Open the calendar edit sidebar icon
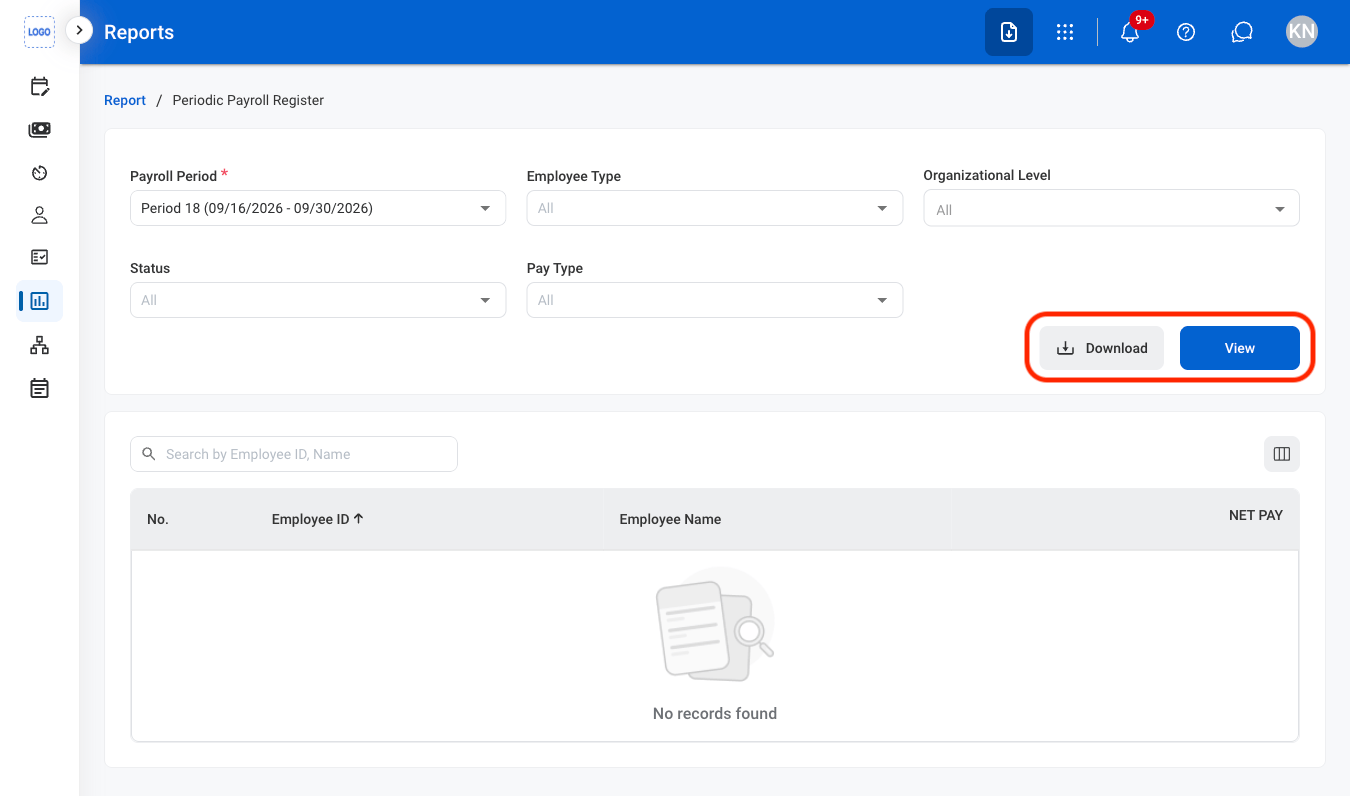The height and width of the screenshot is (796, 1350). (39, 87)
